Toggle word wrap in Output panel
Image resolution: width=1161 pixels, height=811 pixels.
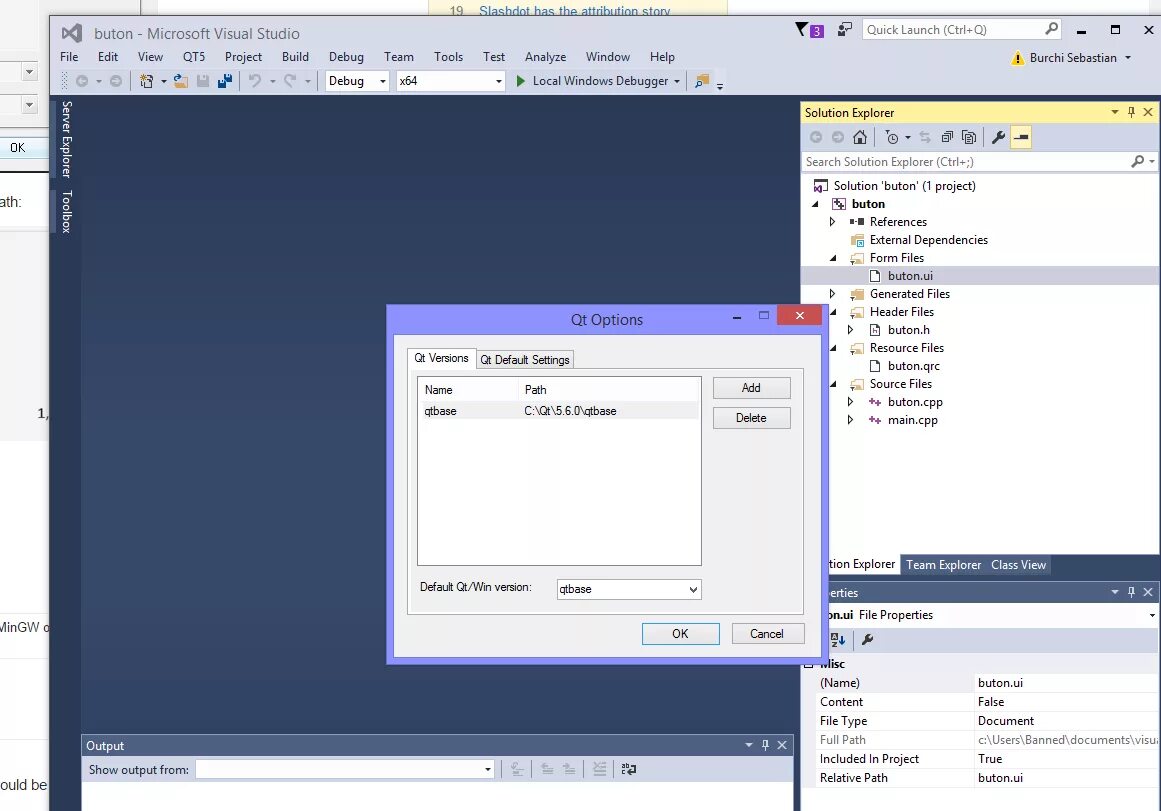(629, 770)
